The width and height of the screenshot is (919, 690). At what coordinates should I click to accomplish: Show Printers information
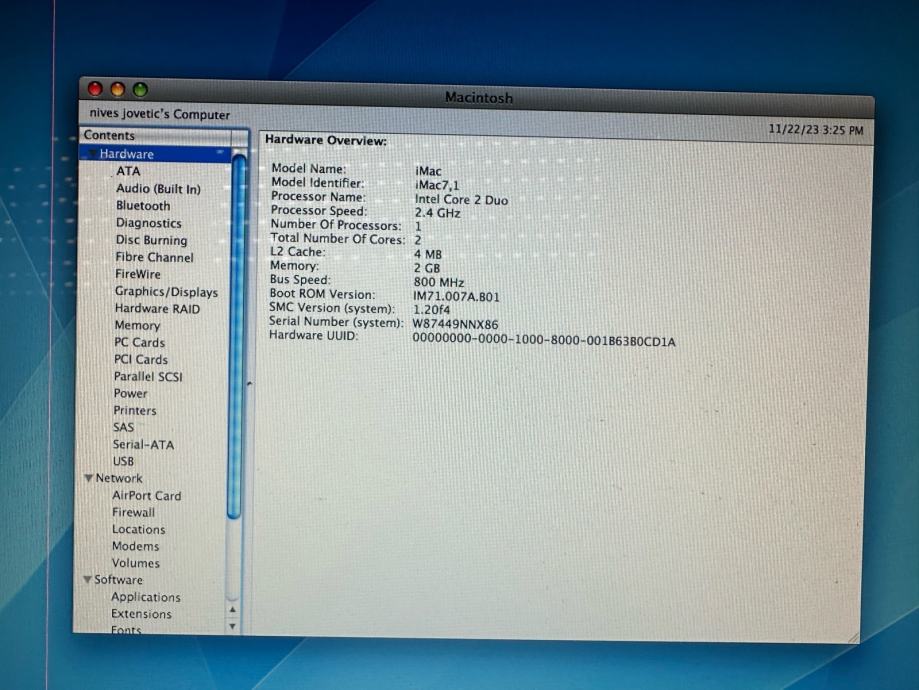pos(135,410)
